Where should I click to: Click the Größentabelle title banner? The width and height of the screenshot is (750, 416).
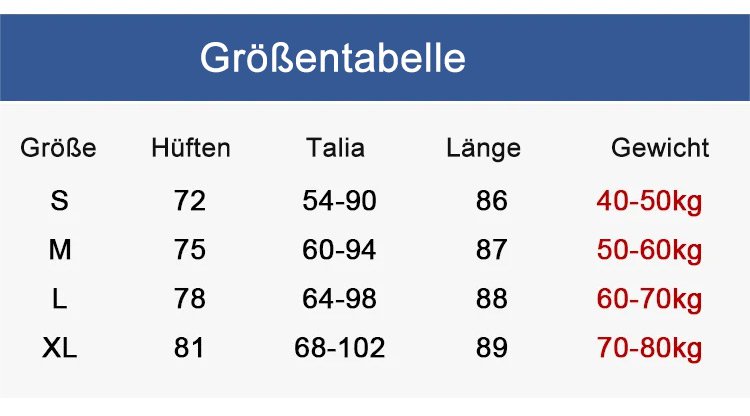[333, 58]
